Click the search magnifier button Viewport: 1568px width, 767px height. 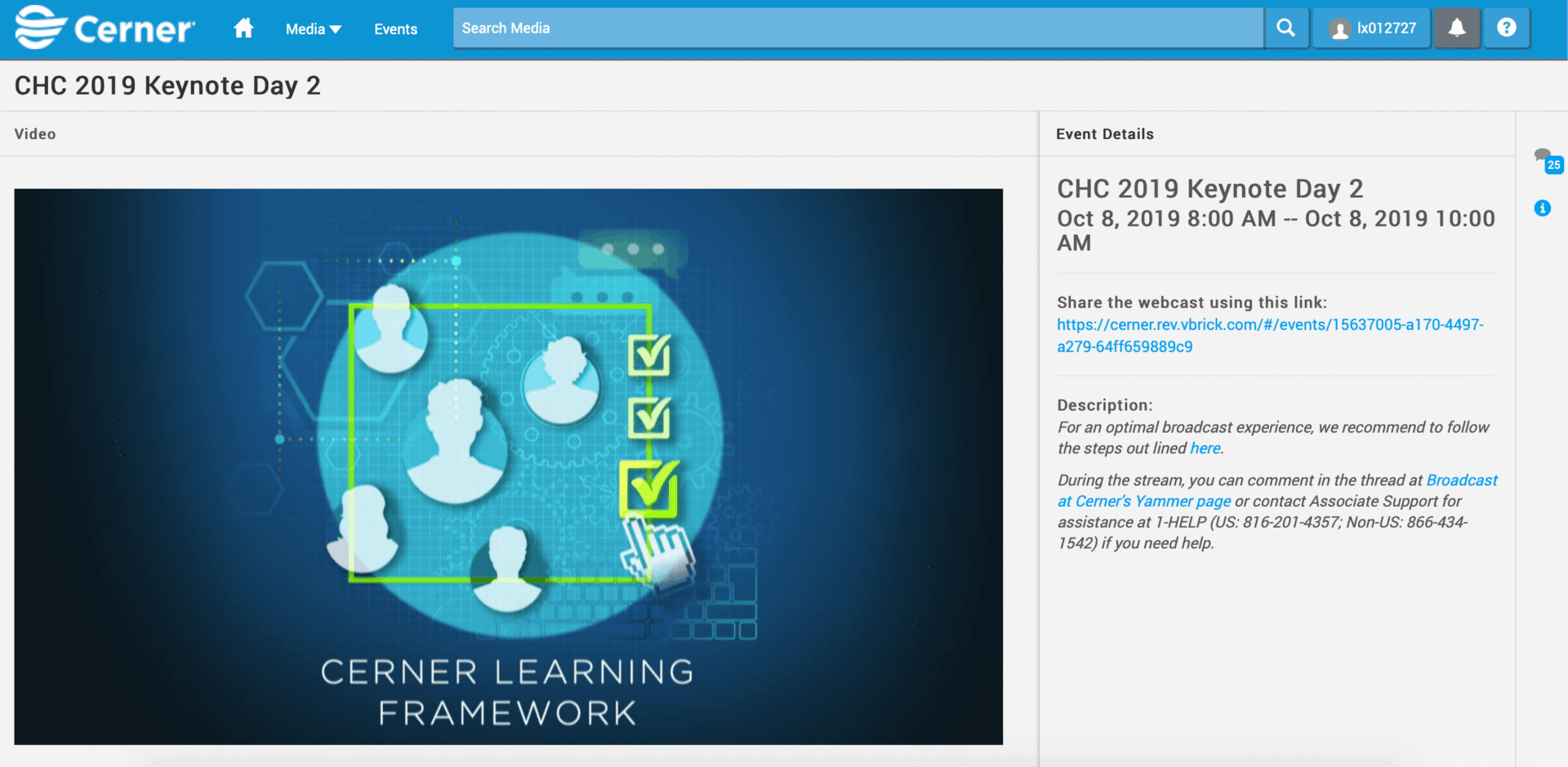coord(1286,28)
